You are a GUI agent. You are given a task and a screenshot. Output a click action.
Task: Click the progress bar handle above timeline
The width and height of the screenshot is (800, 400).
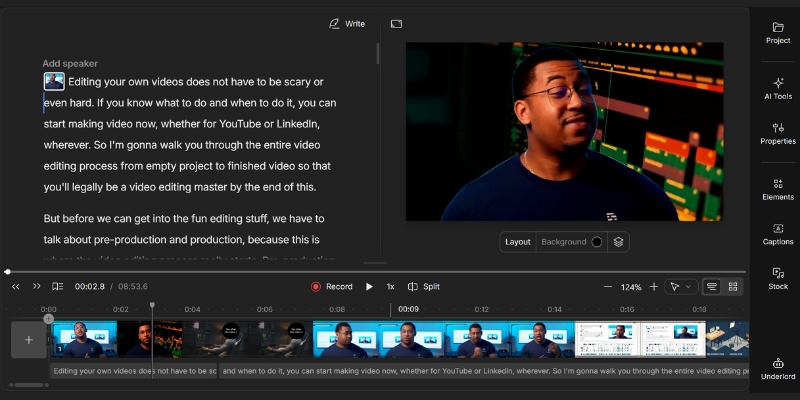coord(7,272)
